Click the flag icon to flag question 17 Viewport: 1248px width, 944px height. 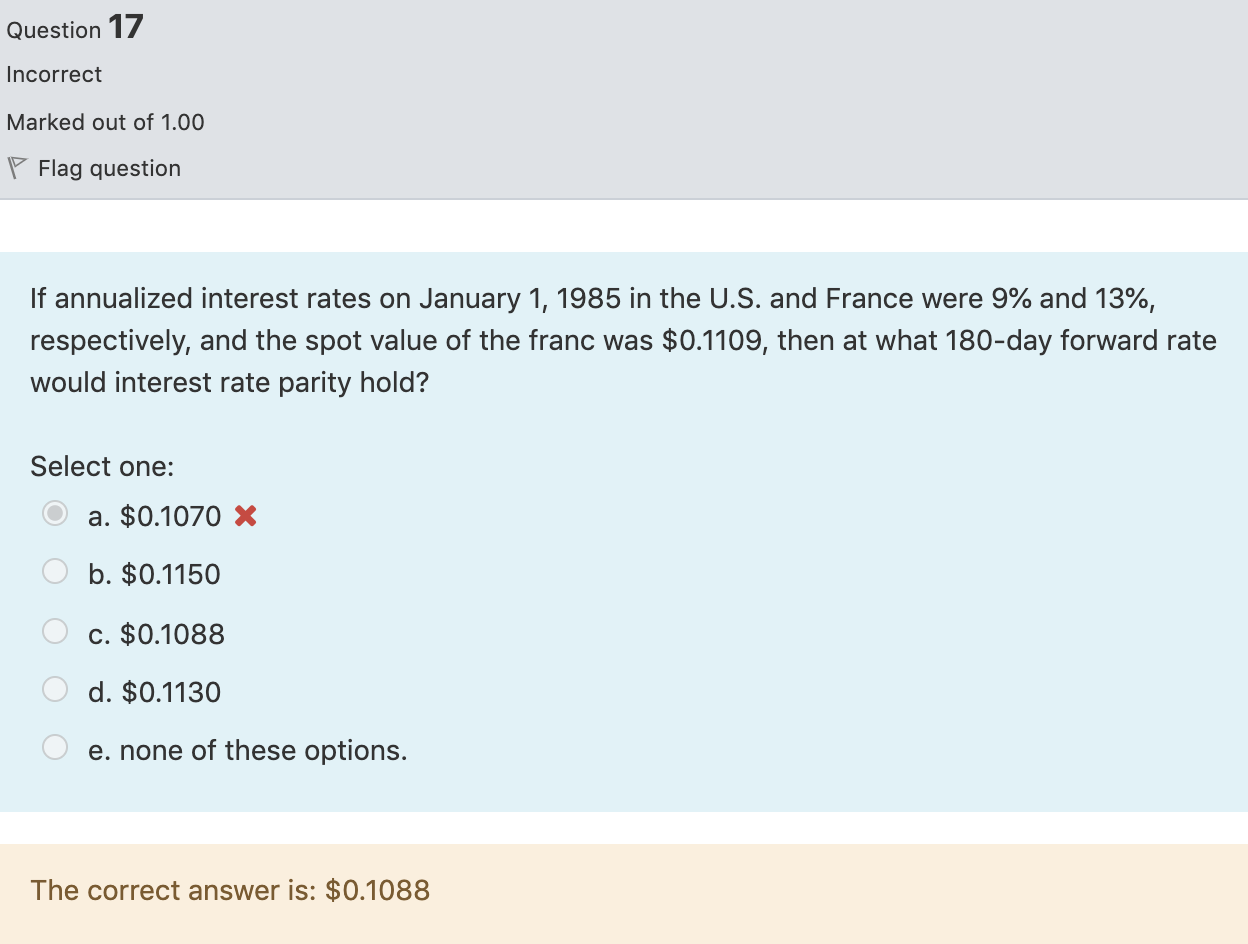(x=15, y=166)
